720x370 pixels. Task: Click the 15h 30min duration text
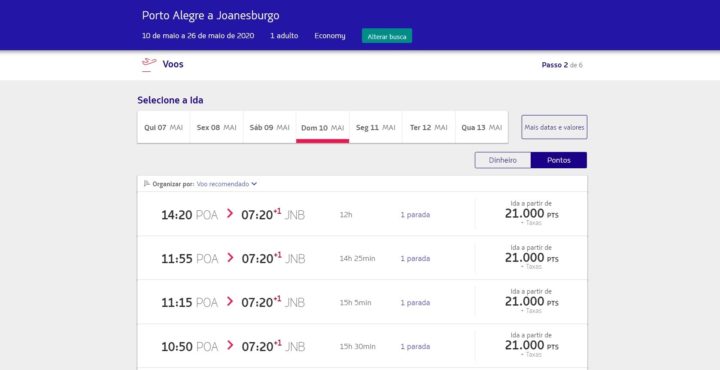coord(357,347)
